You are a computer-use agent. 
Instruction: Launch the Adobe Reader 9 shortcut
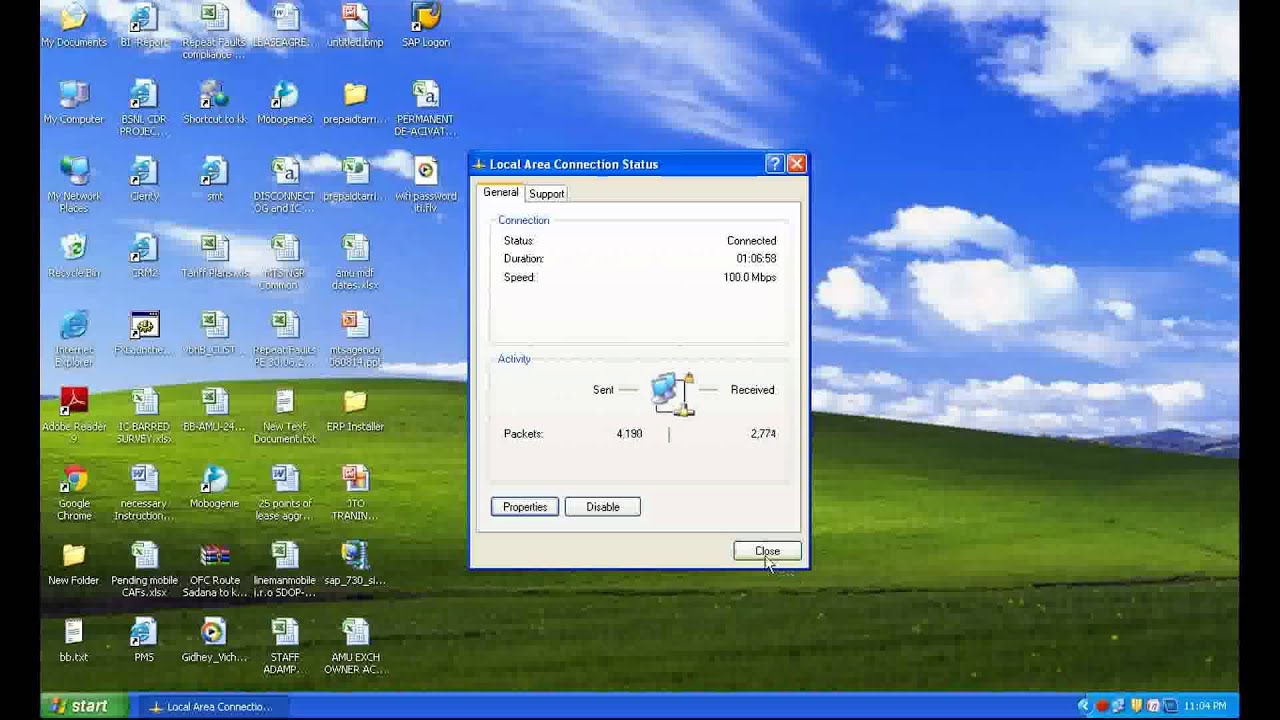pyautogui.click(x=74, y=415)
